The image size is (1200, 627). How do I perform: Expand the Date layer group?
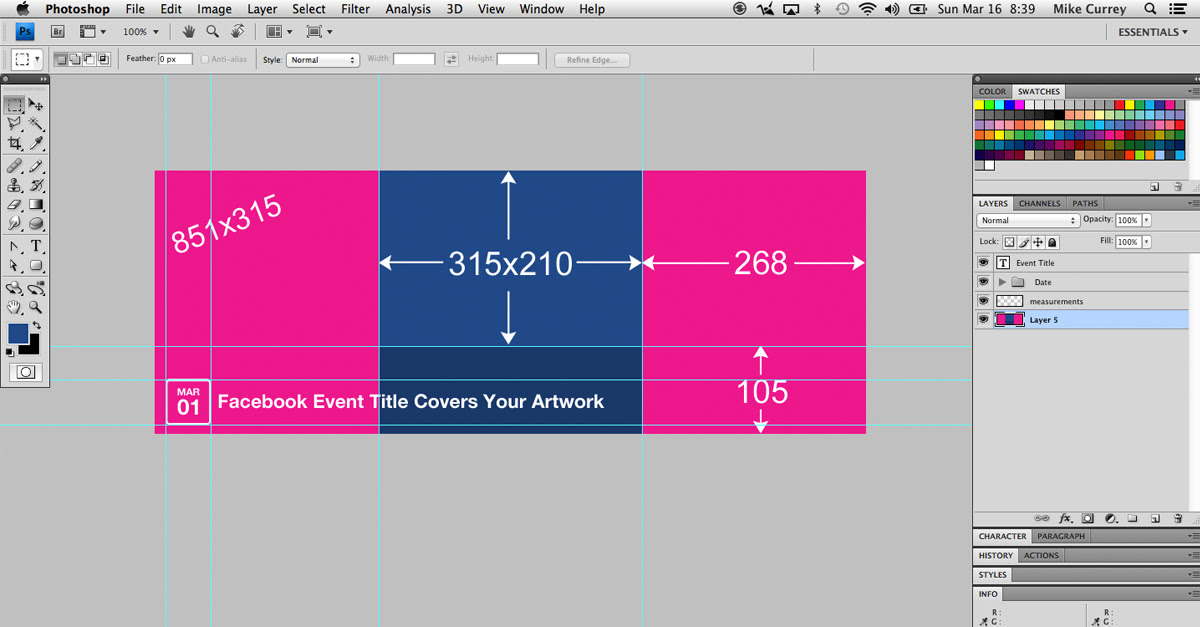point(1003,282)
